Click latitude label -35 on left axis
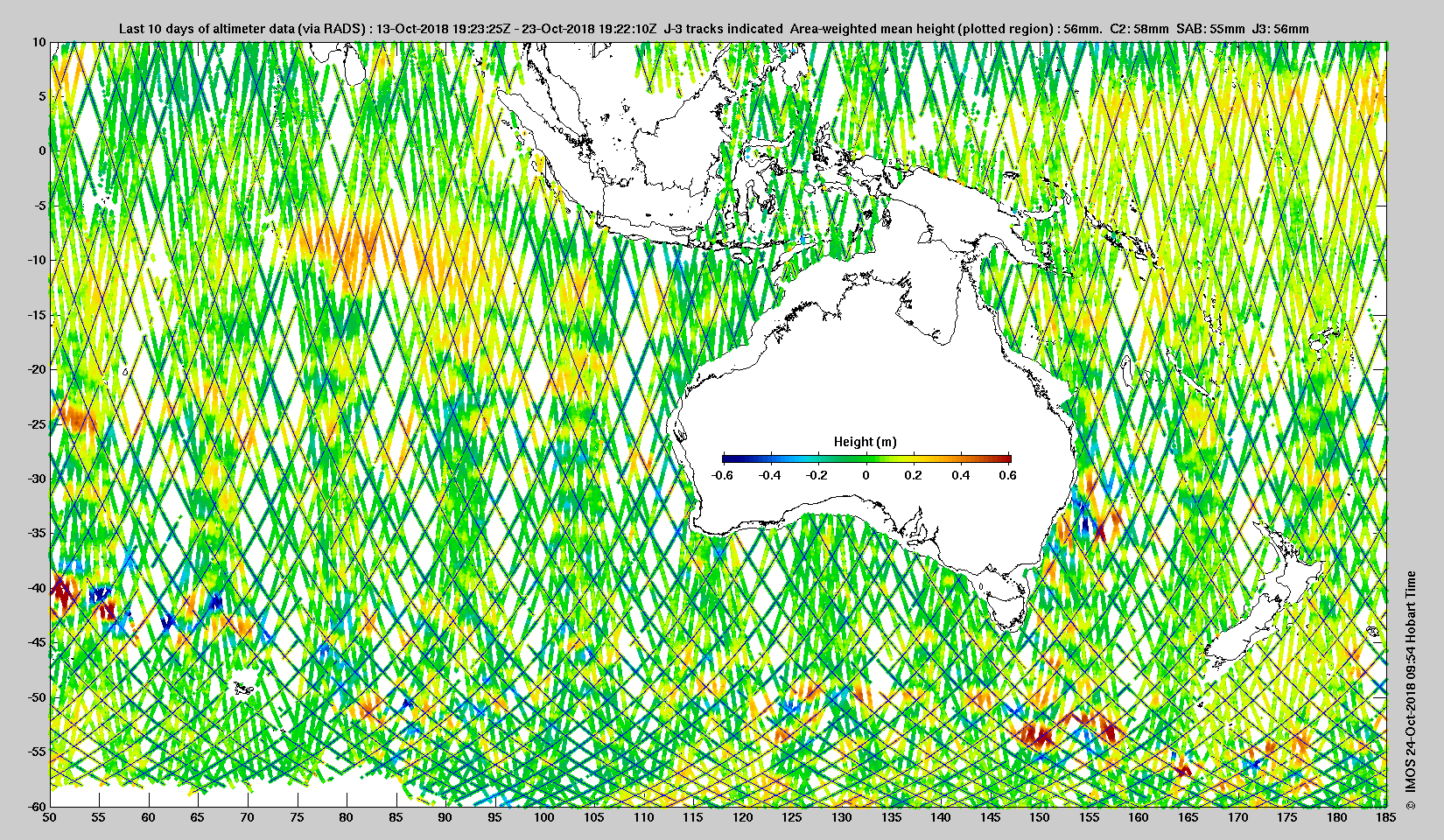Image resolution: width=1444 pixels, height=840 pixels. 36,533
